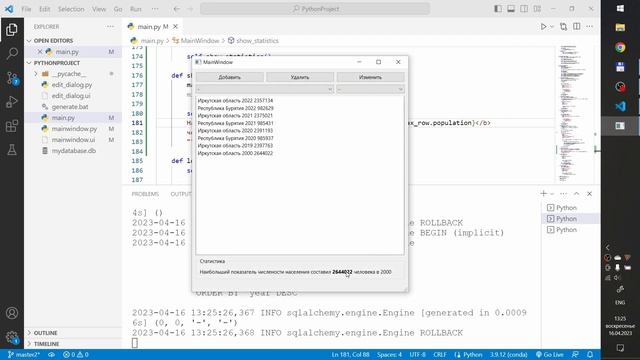
Task: Open notifications bell in status bar
Action: [590, 355]
